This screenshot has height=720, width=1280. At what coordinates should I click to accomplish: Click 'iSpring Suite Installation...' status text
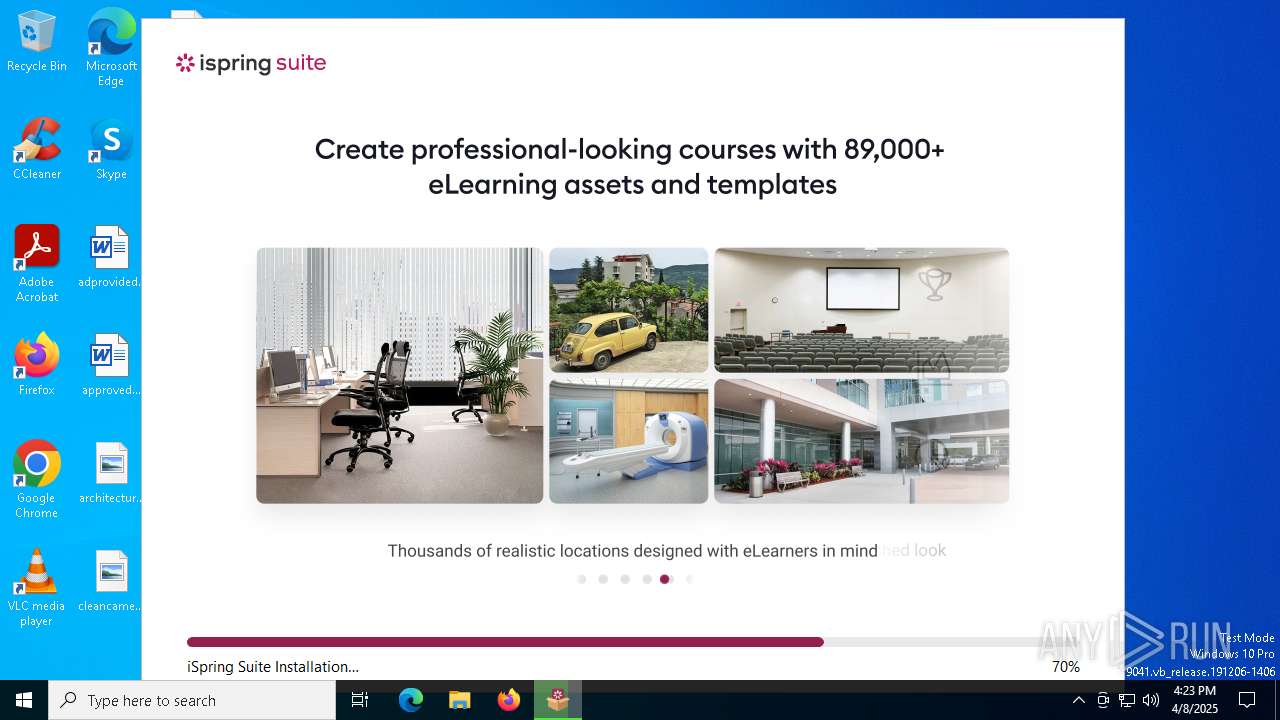tap(273, 667)
